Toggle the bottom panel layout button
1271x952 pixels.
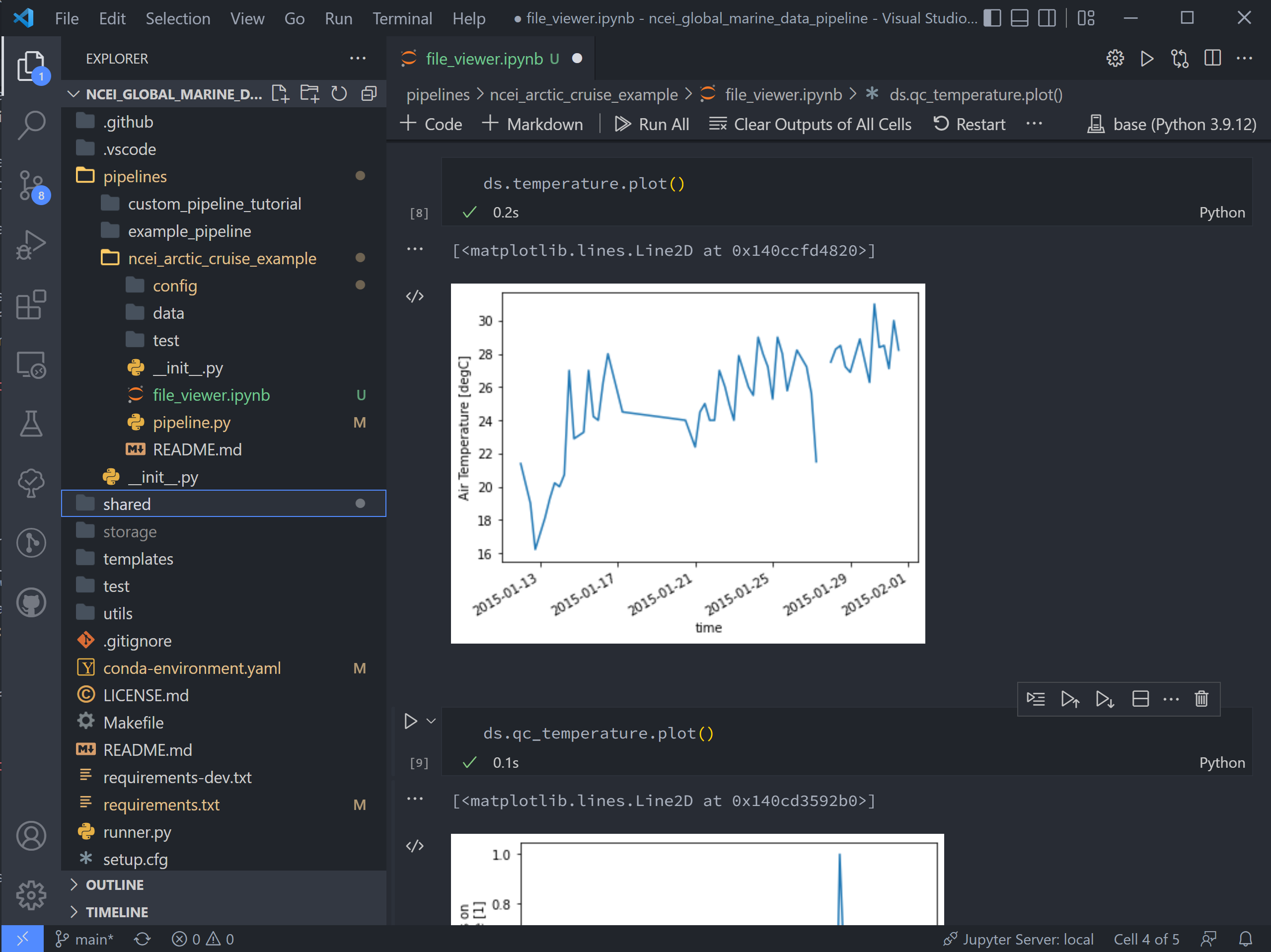point(1019,18)
